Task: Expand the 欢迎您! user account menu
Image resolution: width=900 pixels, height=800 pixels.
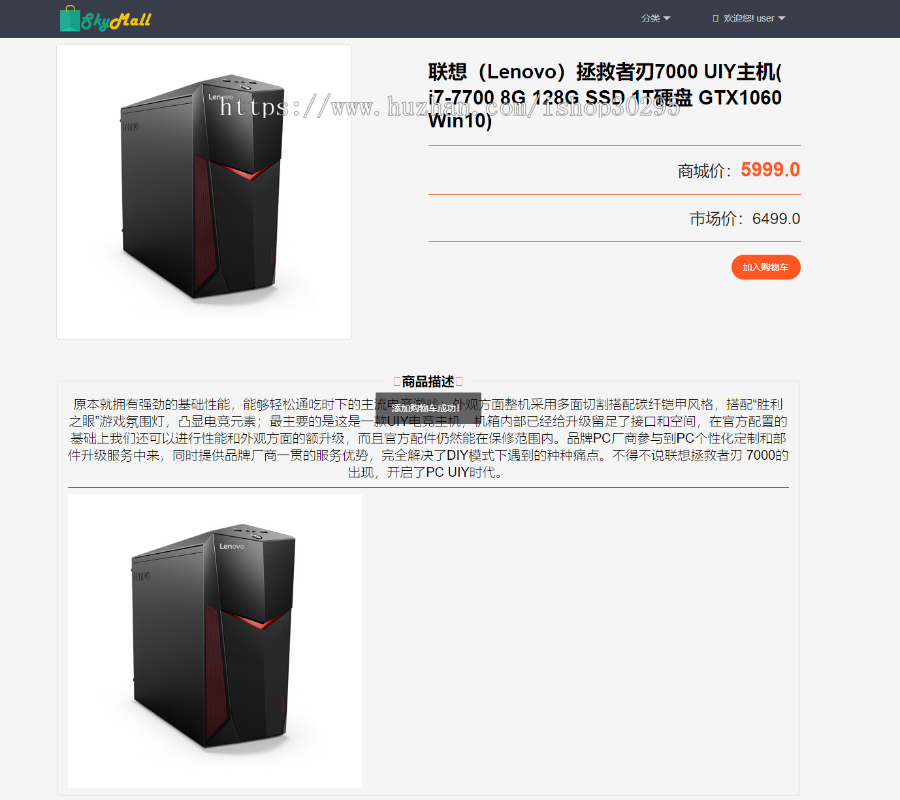Action: [749, 18]
